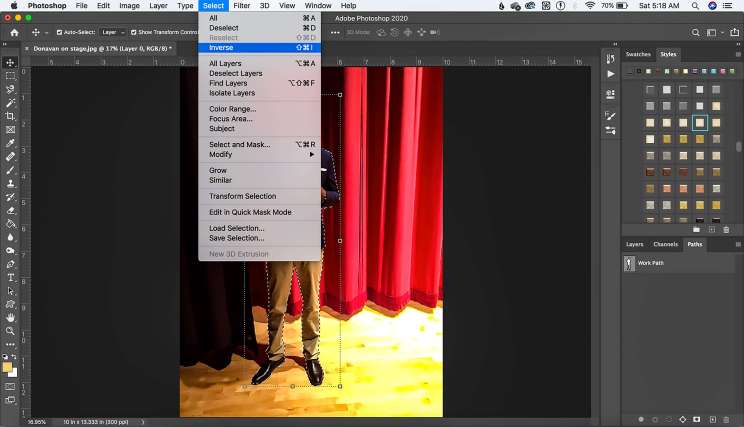
Task: Click the Home icon in options bar
Action: tap(14, 32)
